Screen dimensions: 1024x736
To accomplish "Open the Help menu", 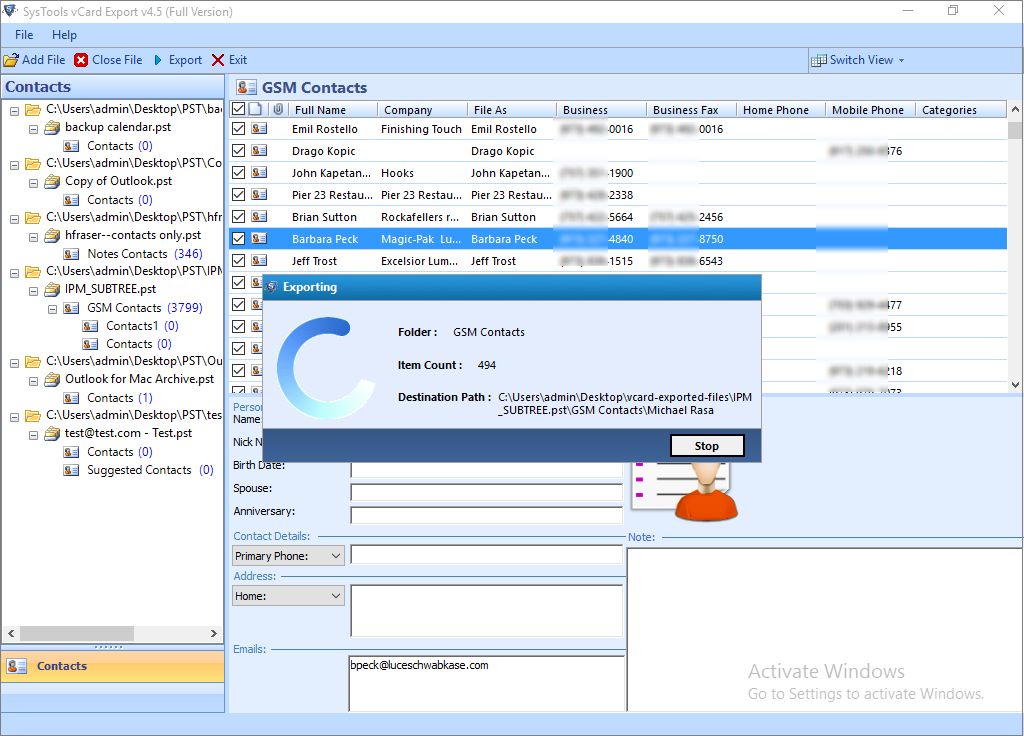I will point(64,35).
